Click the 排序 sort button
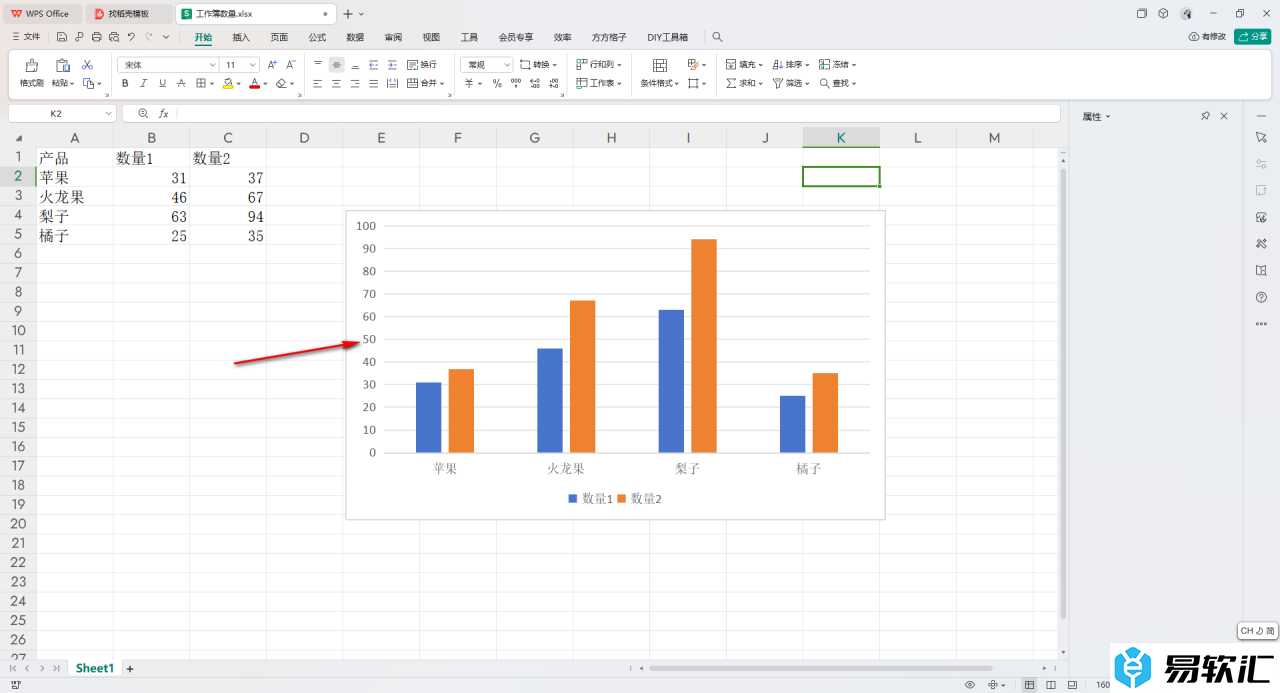This screenshot has width=1280, height=693. [x=791, y=64]
